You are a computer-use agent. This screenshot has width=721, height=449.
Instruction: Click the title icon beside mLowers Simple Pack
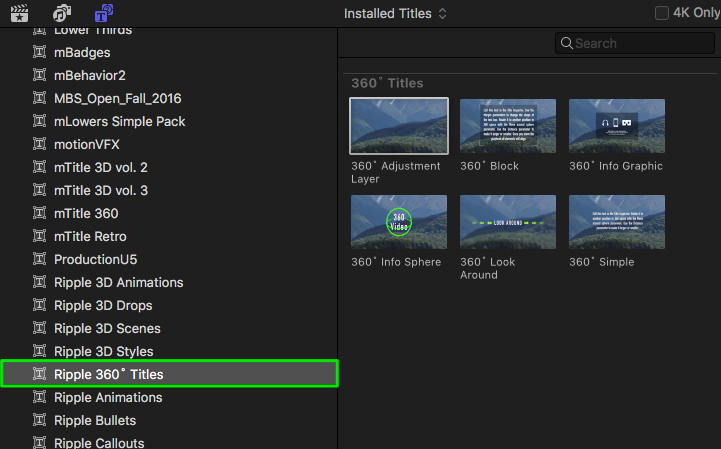point(40,121)
